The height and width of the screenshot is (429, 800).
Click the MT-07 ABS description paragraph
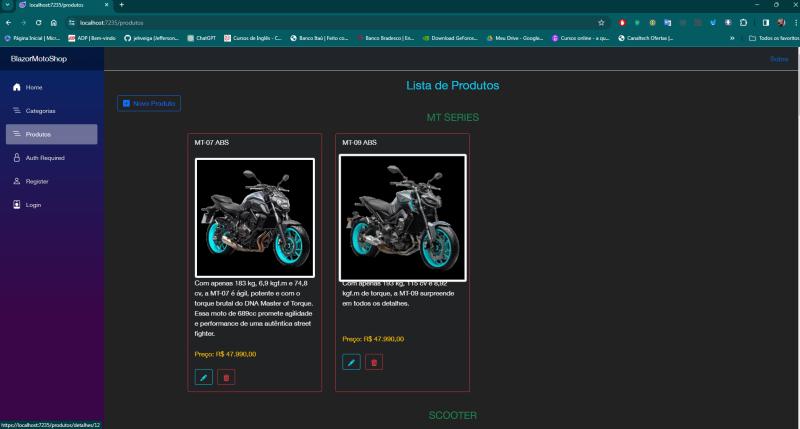254,308
